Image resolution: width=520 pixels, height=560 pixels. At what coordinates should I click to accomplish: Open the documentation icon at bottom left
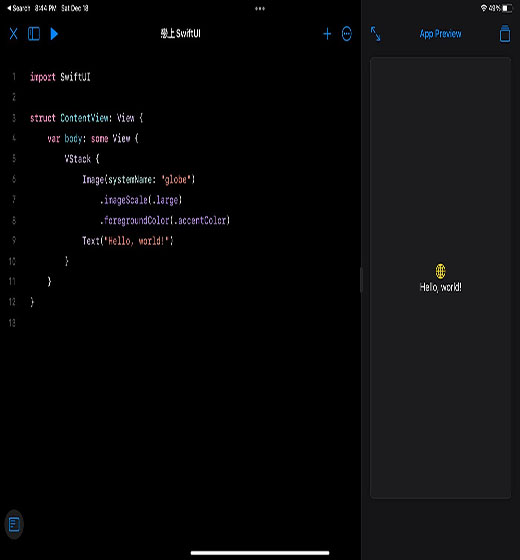(14, 524)
